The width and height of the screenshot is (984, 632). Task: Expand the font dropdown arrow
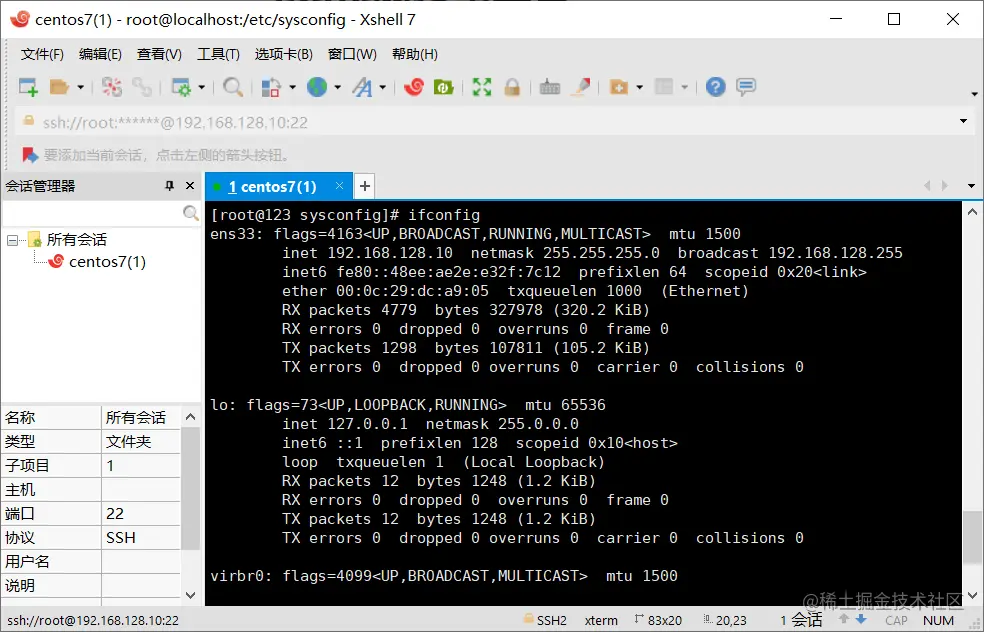coord(383,87)
